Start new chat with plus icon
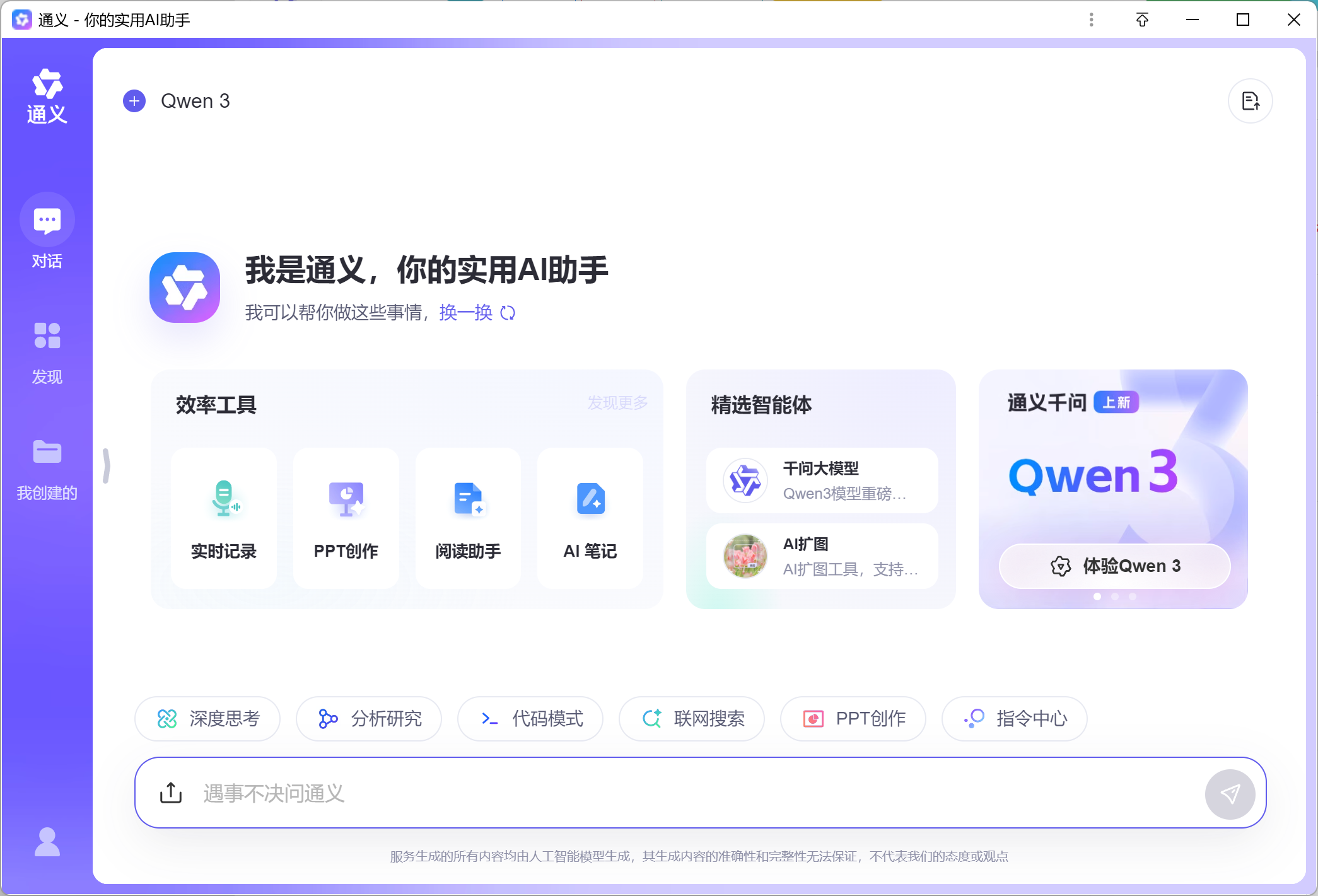This screenshot has width=1318, height=896. pyautogui.click(x=134, y=101)
